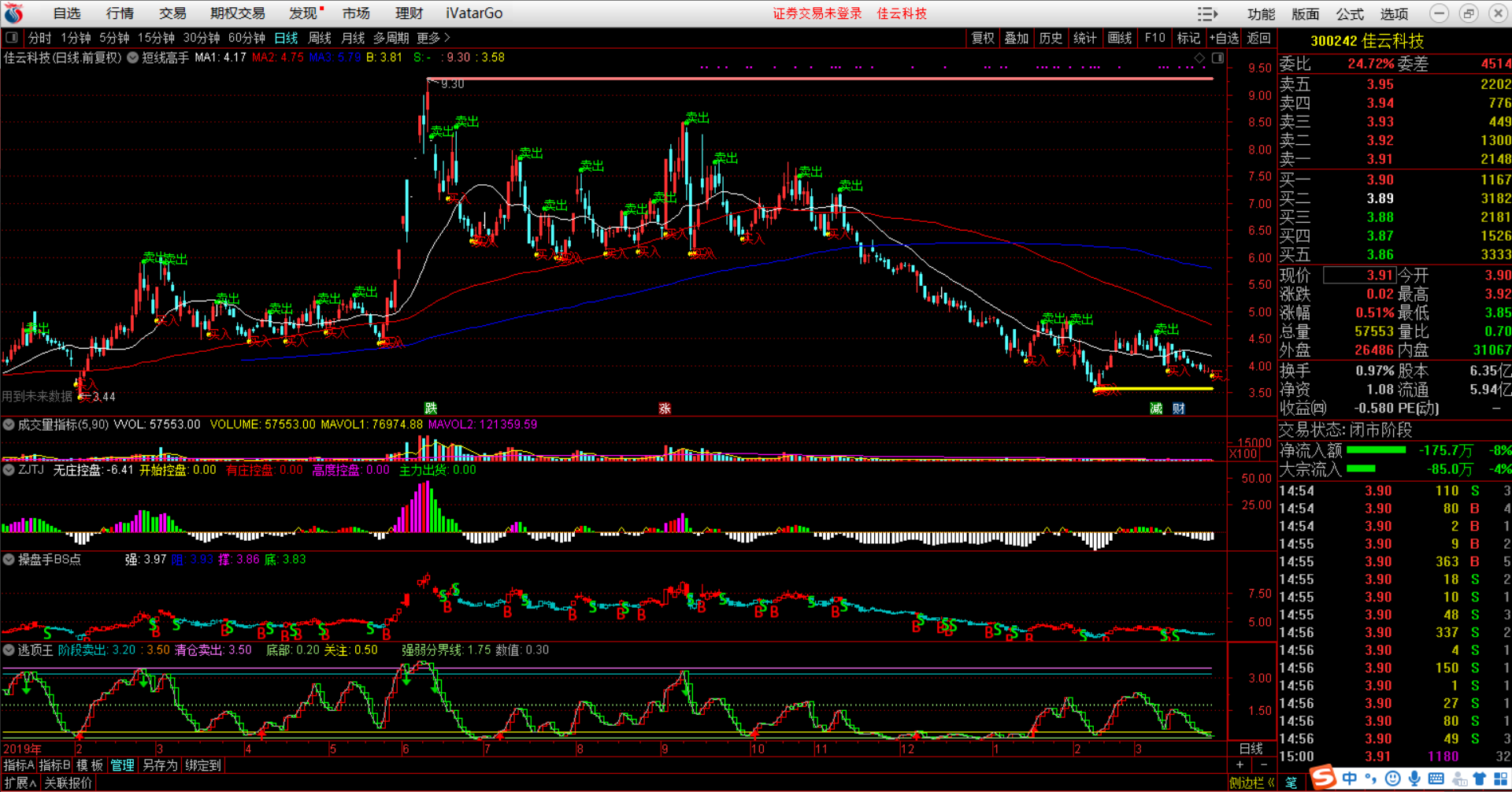1512x792 pixels.
Task: Click the Sogou input method S logo
Action: 1323,778
